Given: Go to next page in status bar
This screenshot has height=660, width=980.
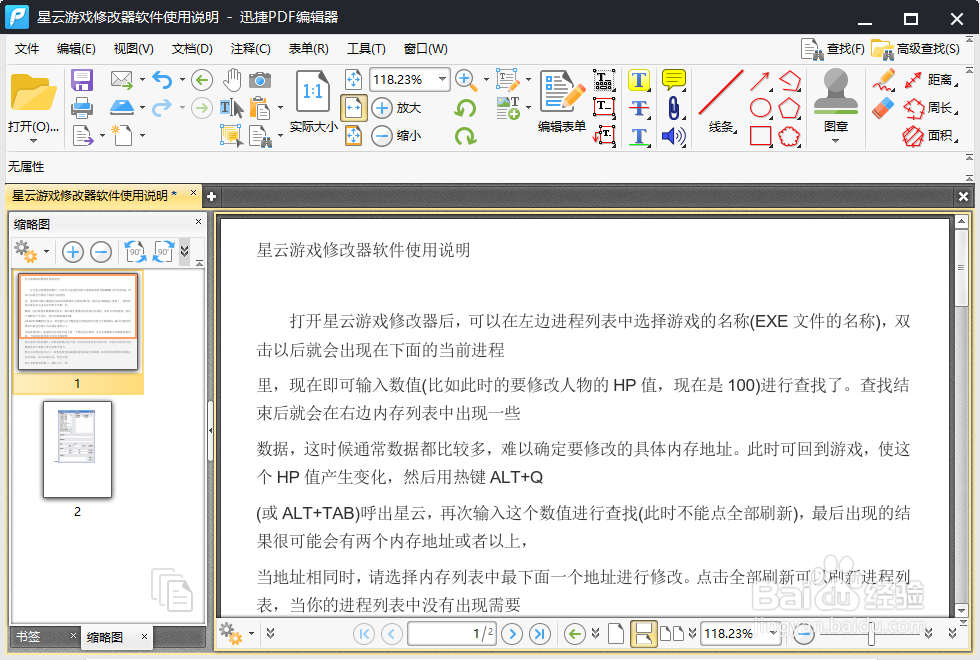Looking at the screenshot, I should [x=512, y=634].
